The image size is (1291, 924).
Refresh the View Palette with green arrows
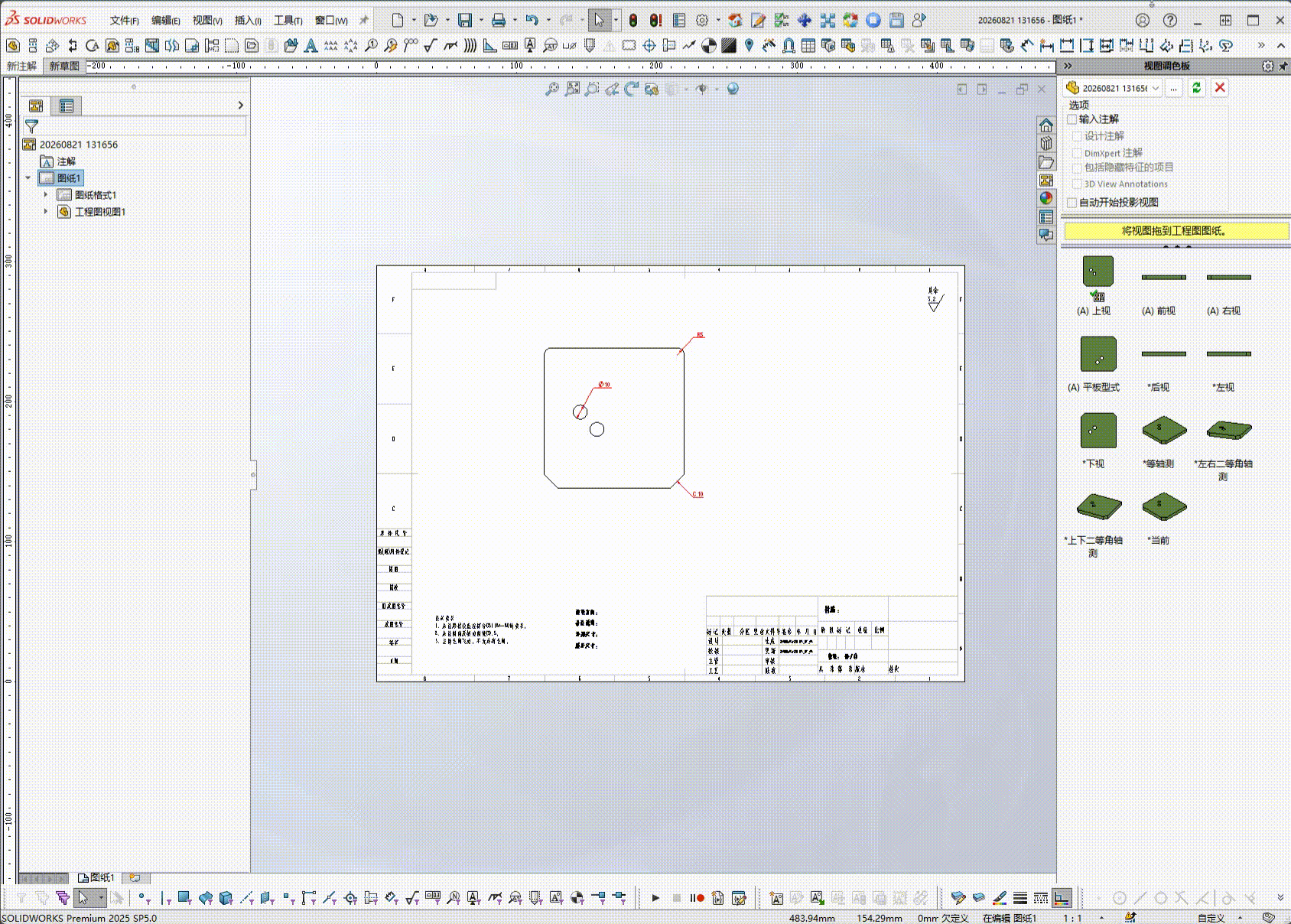click(x=1196, y=88)
